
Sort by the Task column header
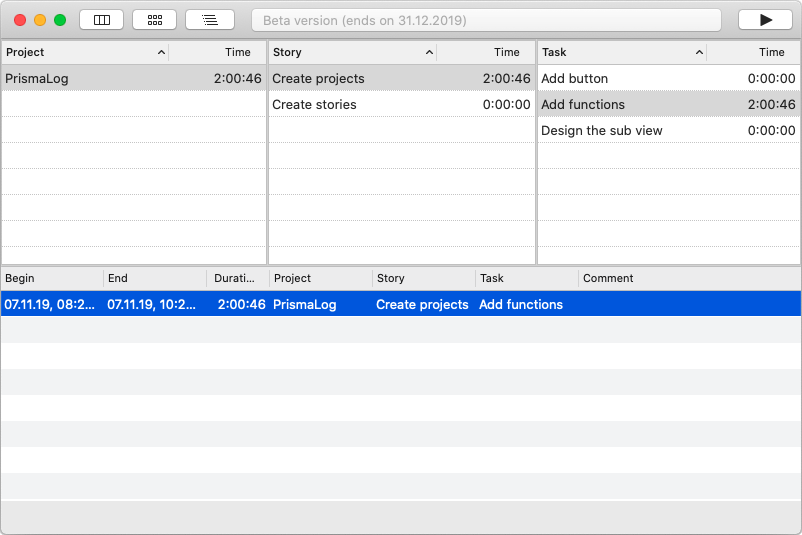point(622,52)
